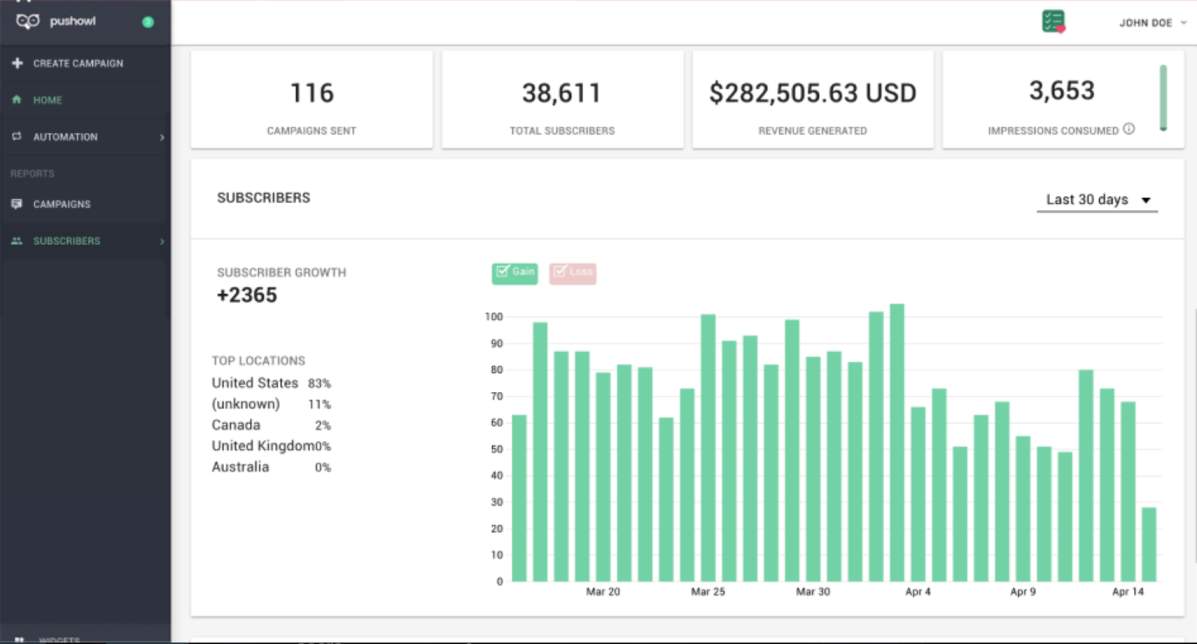Viewport: 1197px width, 644px height.
Task: Expand the Automation submenu chevron
Action: coord(161,137)
